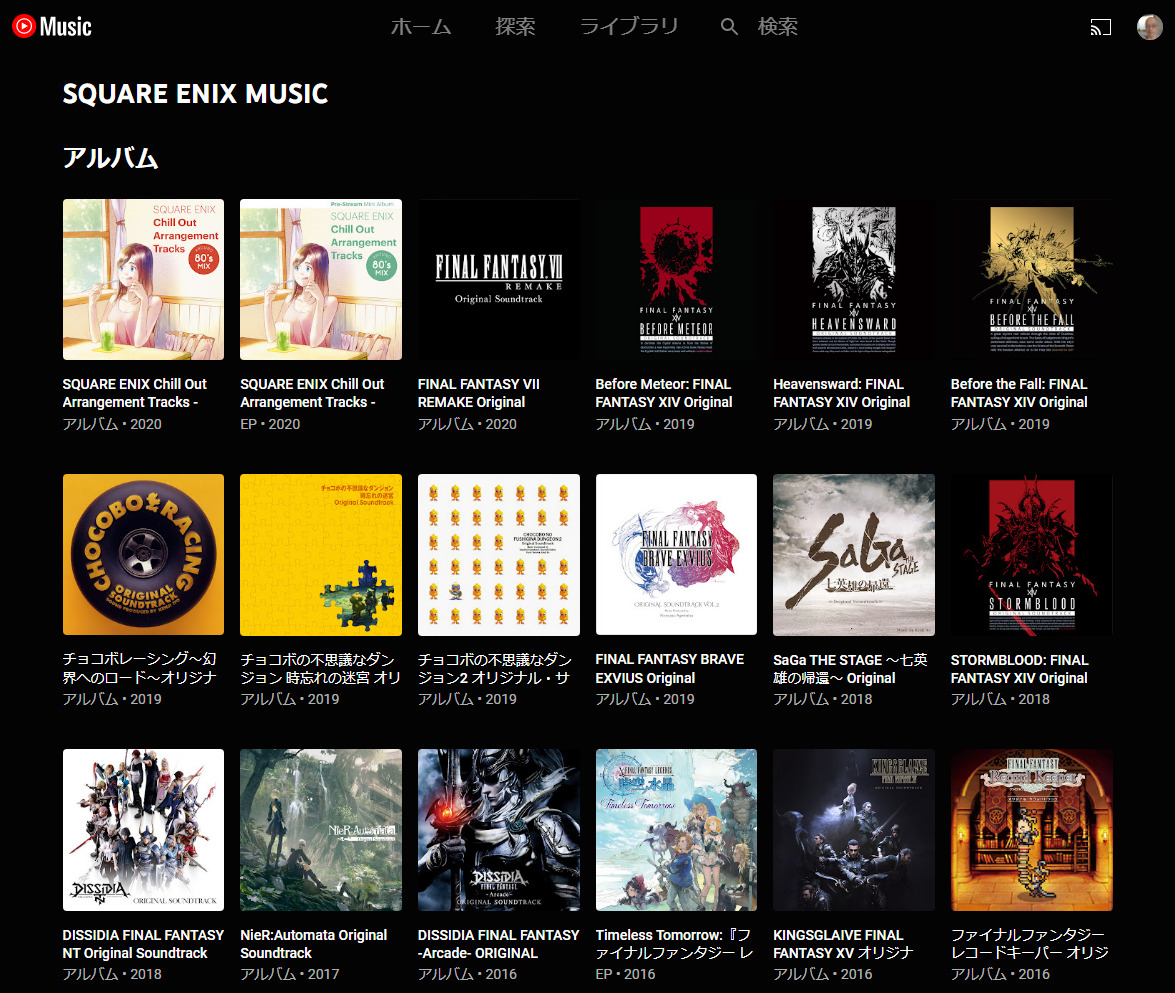Image resolution: width=1175 pixels, height=993 pixels.
Task: Open the NieR:Automata album cover
Action: [321, 830]
